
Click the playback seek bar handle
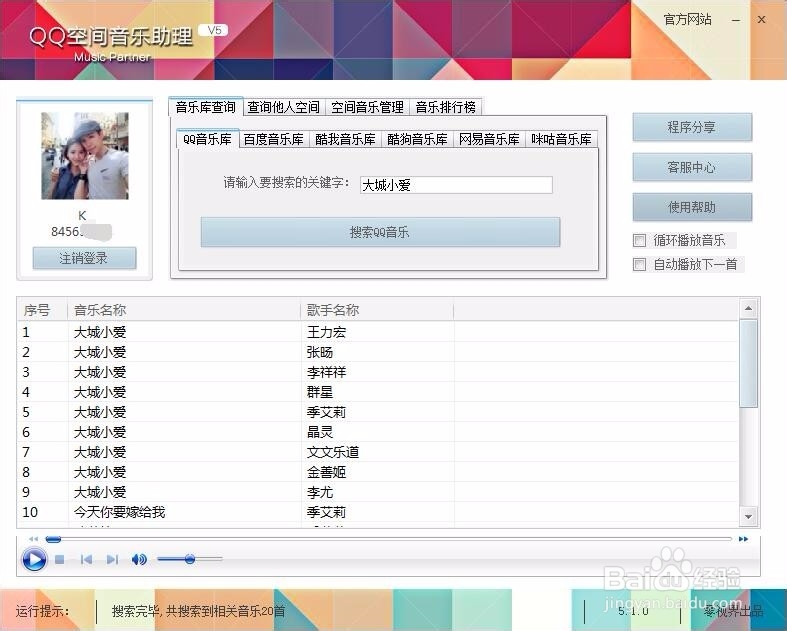click(x=53, y=539)
